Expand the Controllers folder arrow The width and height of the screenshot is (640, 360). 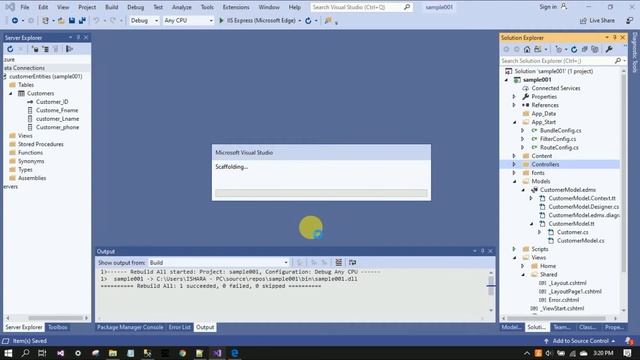(514, 164)
